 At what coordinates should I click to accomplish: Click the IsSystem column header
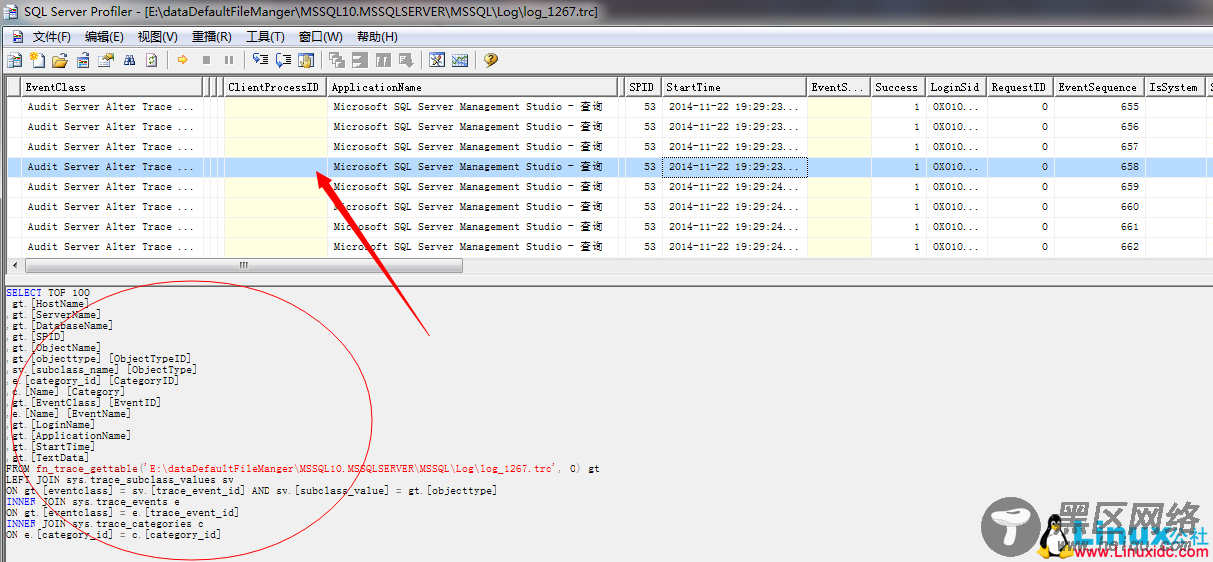[x=1174, y=87]
